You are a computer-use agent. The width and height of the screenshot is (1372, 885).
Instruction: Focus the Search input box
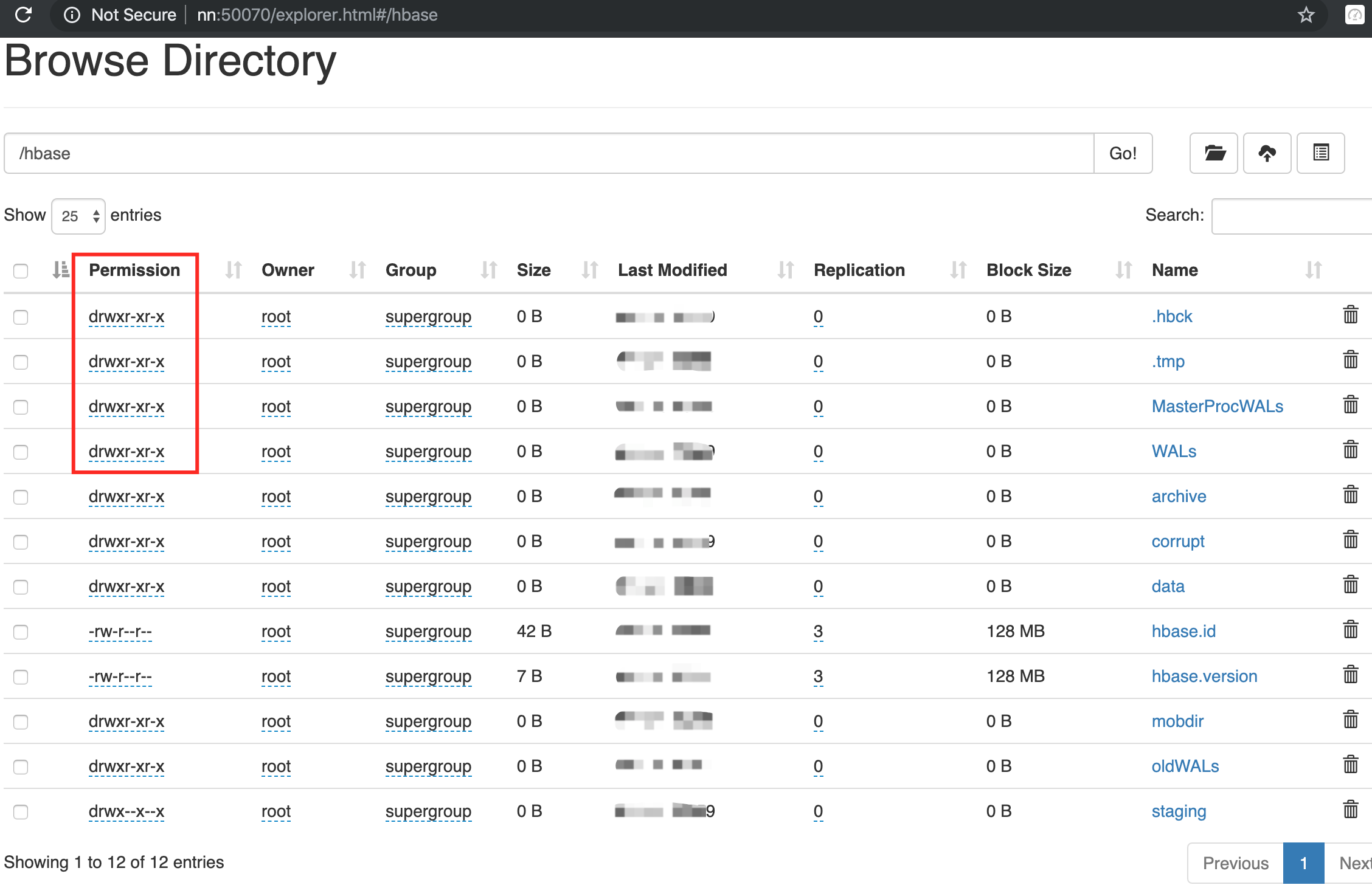1292,216
